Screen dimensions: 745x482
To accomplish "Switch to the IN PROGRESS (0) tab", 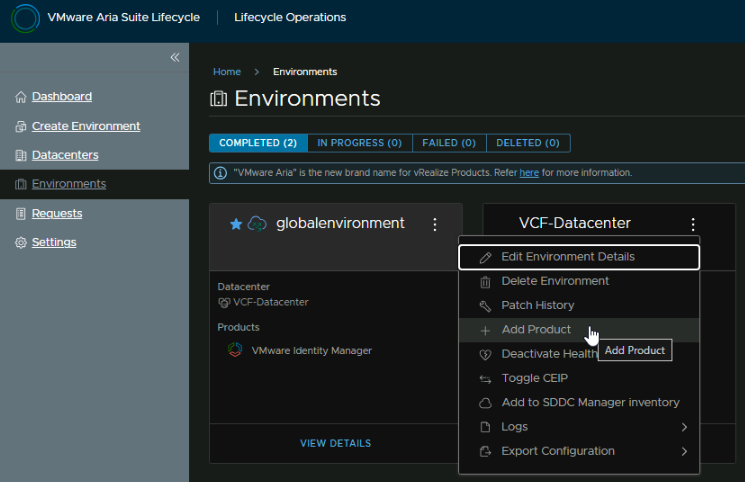I will 360,143.
